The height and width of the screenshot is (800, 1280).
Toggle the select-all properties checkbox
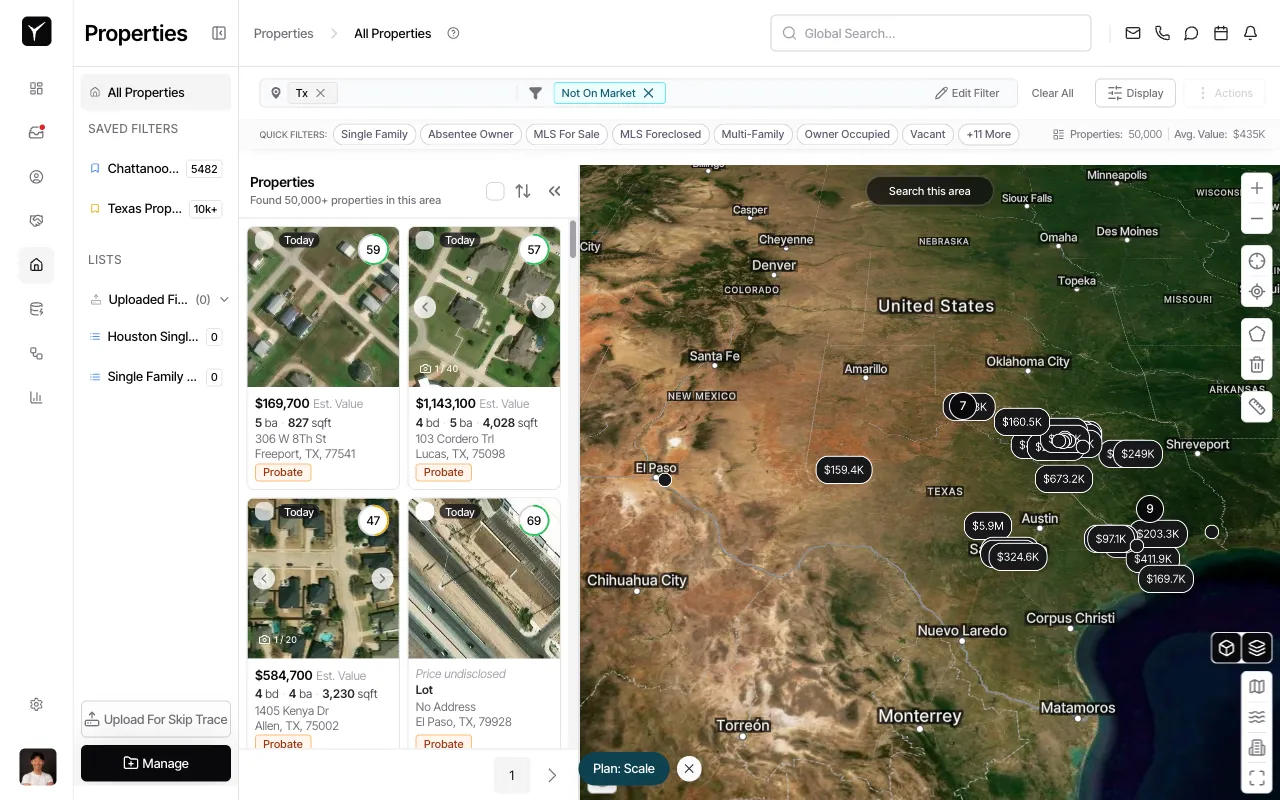coord(495,191)
